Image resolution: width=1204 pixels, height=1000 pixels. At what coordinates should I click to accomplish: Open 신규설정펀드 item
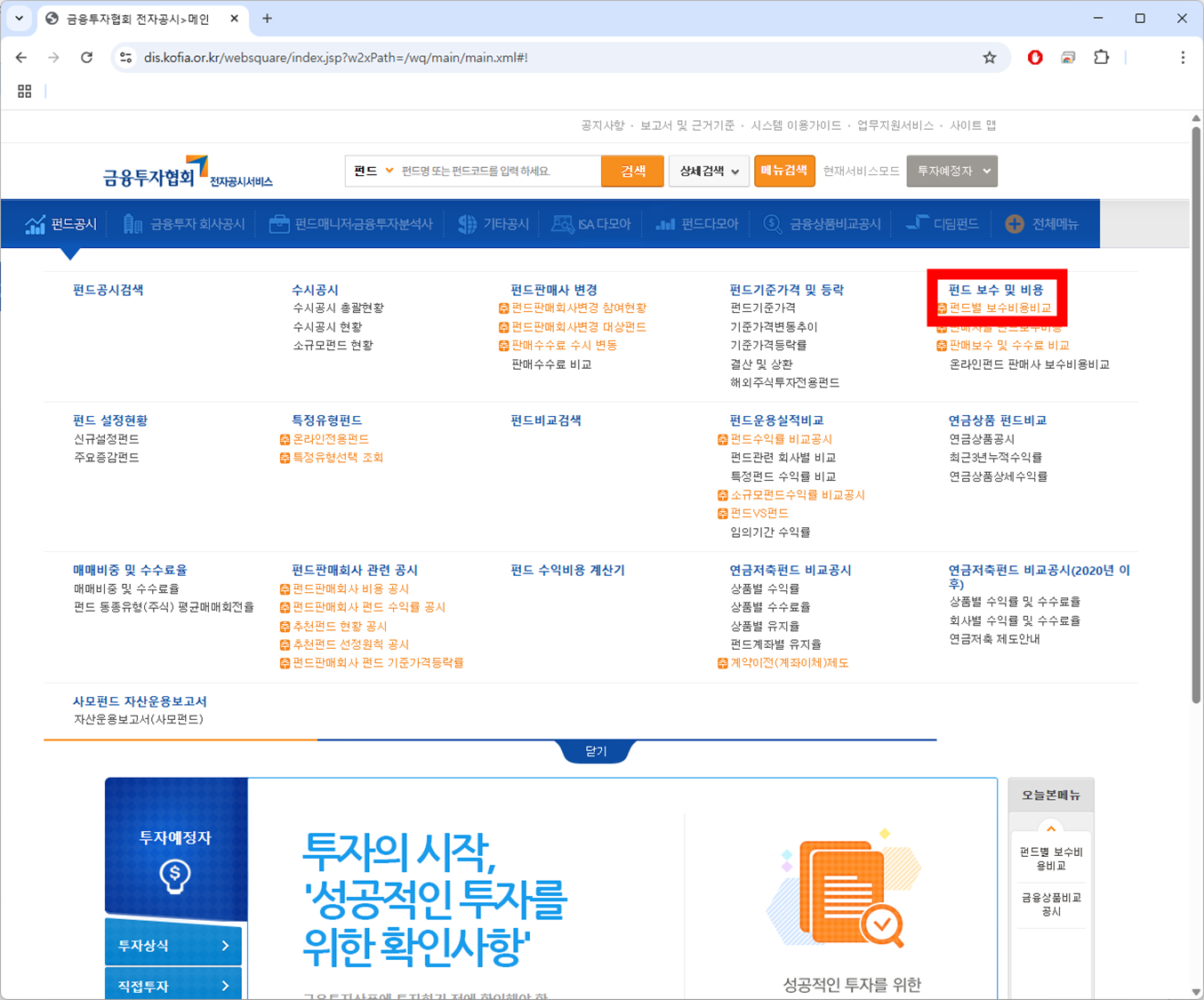click(106, 439)
